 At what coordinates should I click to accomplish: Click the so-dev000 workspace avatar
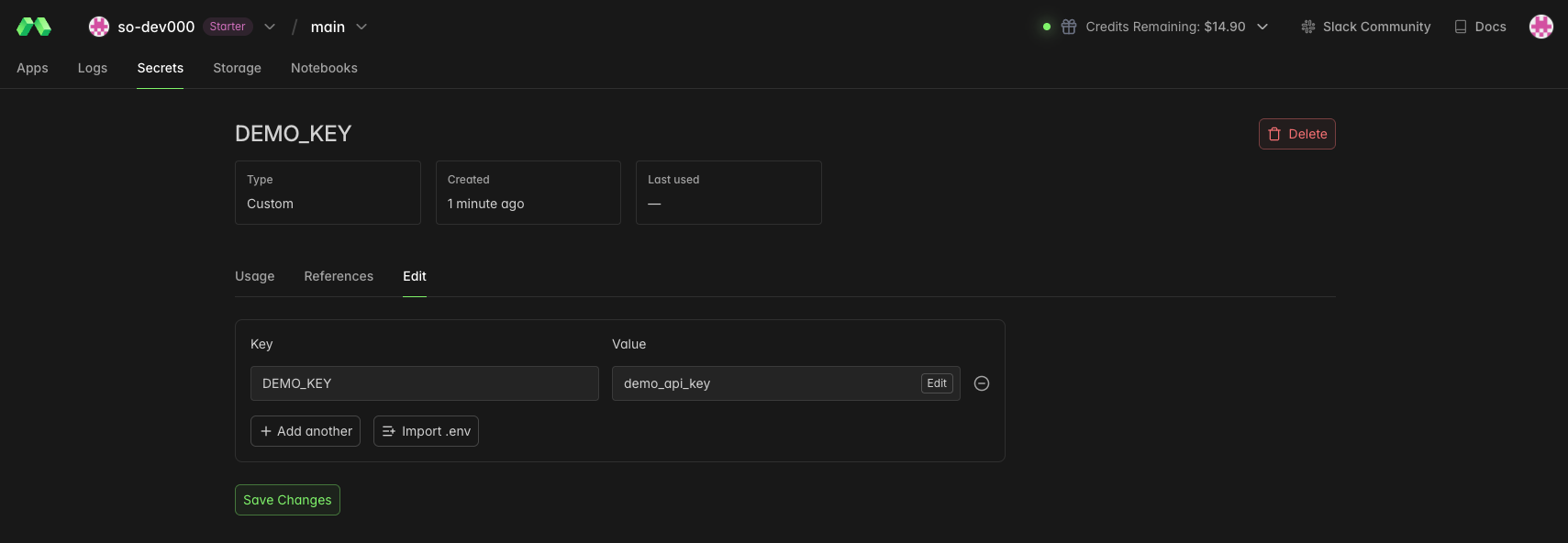pyautogui.click(x=99, y=27)
